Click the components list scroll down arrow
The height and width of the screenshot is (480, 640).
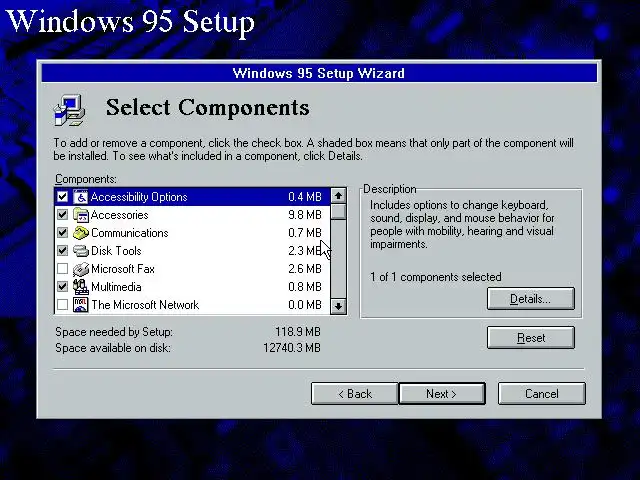pyautogui.click(x=338, y=306)
